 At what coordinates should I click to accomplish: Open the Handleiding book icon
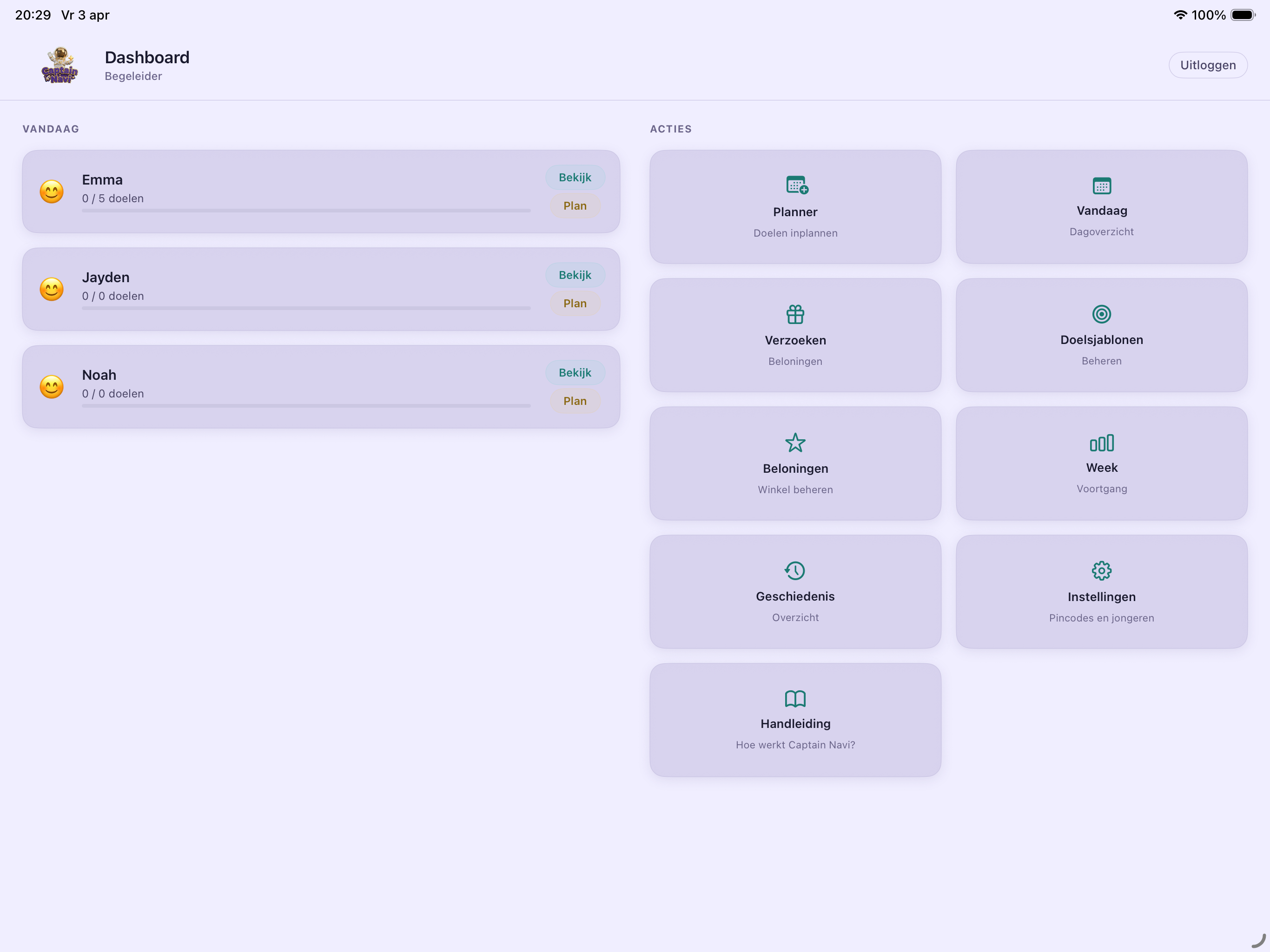coord(795,699)
